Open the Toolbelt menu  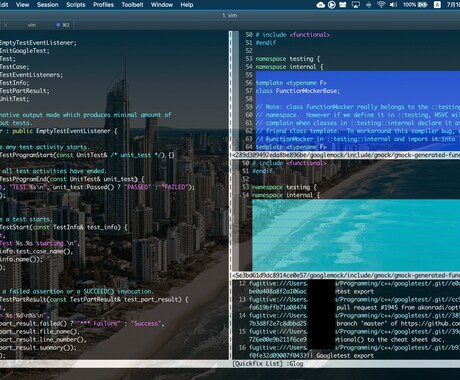click(x=132, y=5)
